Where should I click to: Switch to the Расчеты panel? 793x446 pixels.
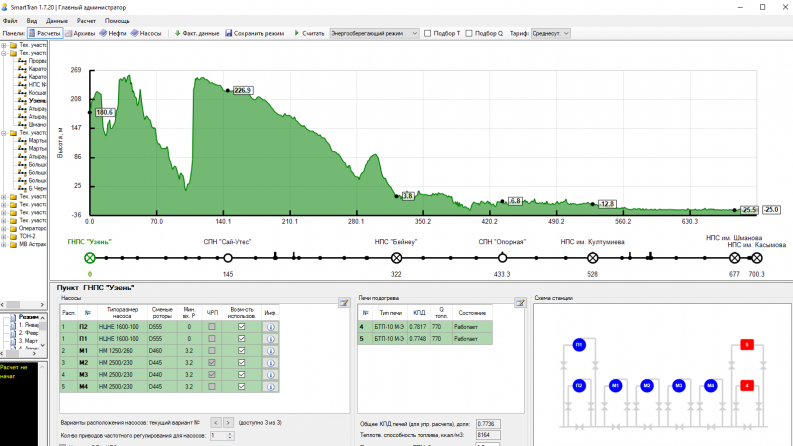[x=44, y=33]
